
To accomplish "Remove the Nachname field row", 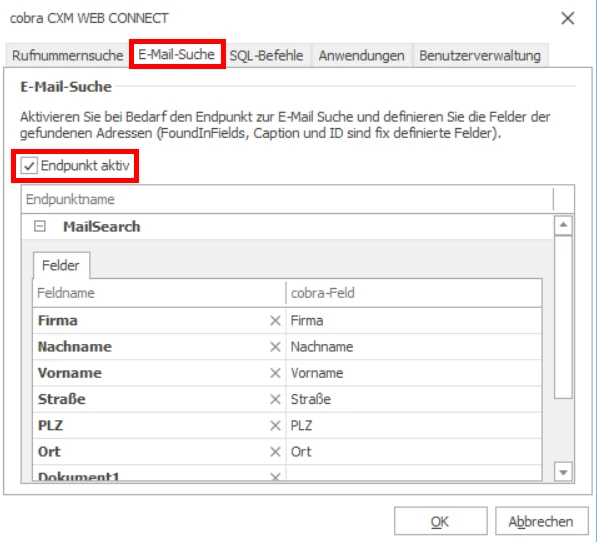I will (x=275, y=347).
